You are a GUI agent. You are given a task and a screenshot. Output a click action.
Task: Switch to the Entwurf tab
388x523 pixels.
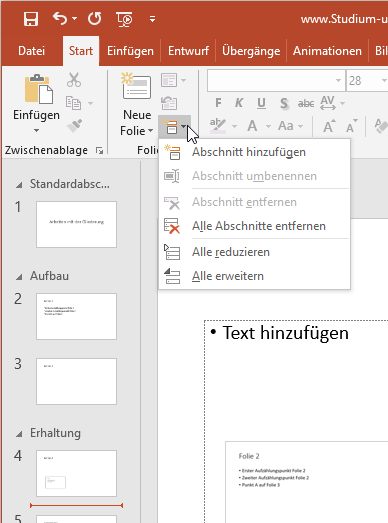coord(188,51)
